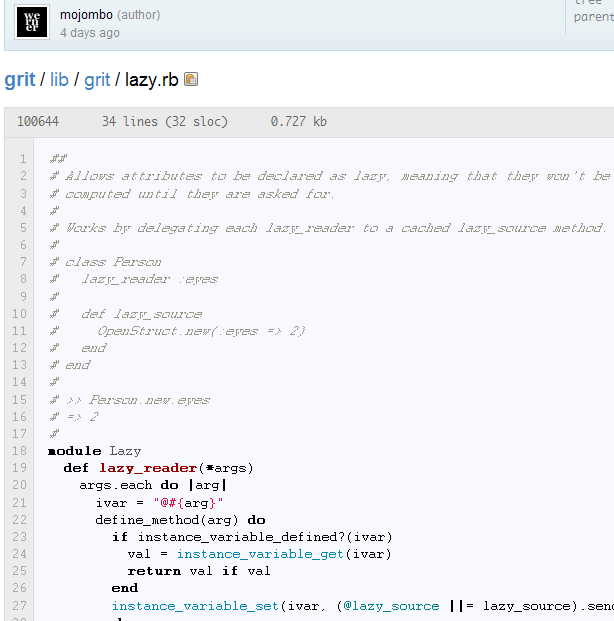Image resolution: width=614 pixels, height=621 pixels.
Task: Click the 'parent' label at top right
Action: (593, 17)
